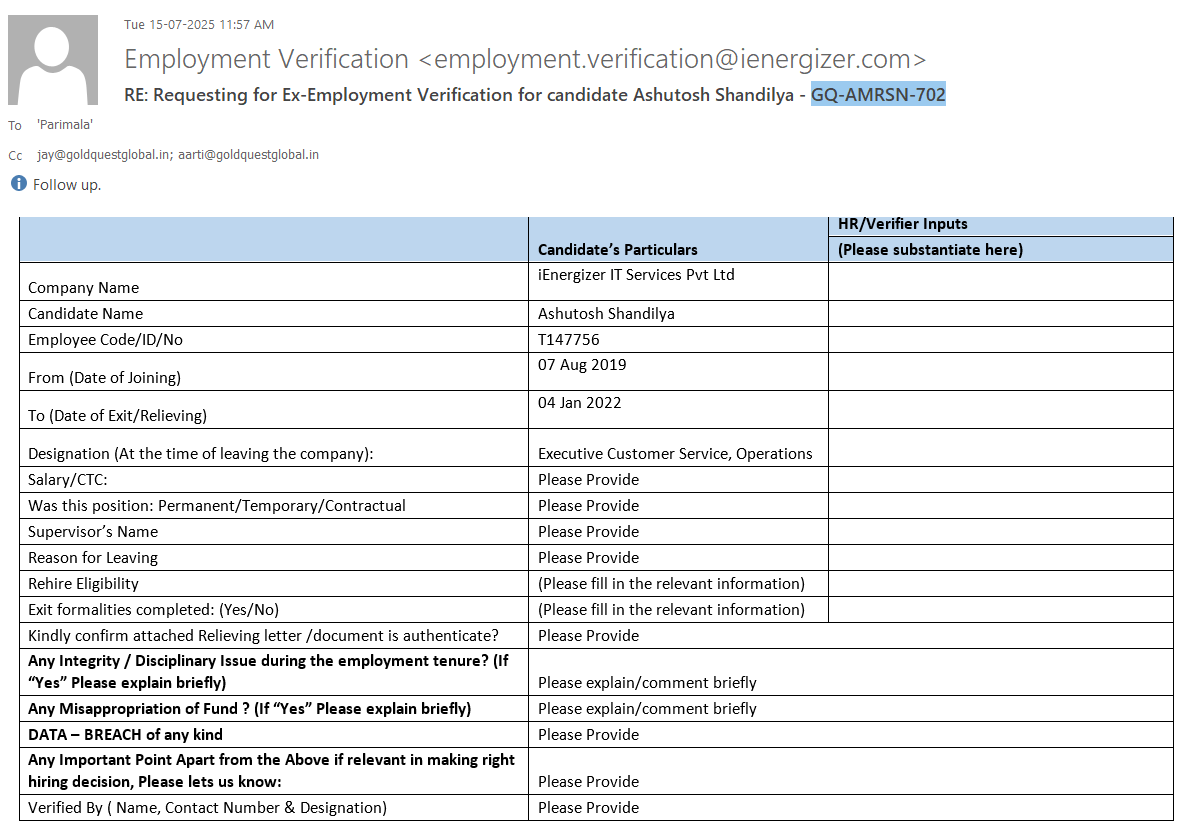Click the sender's profile avatar picture

point(53,60)
